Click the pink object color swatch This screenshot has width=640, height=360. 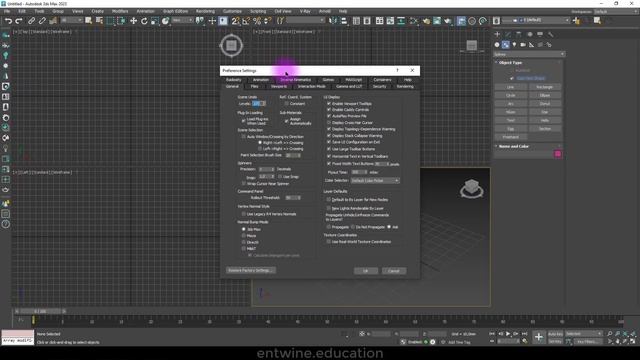point(558,154)
